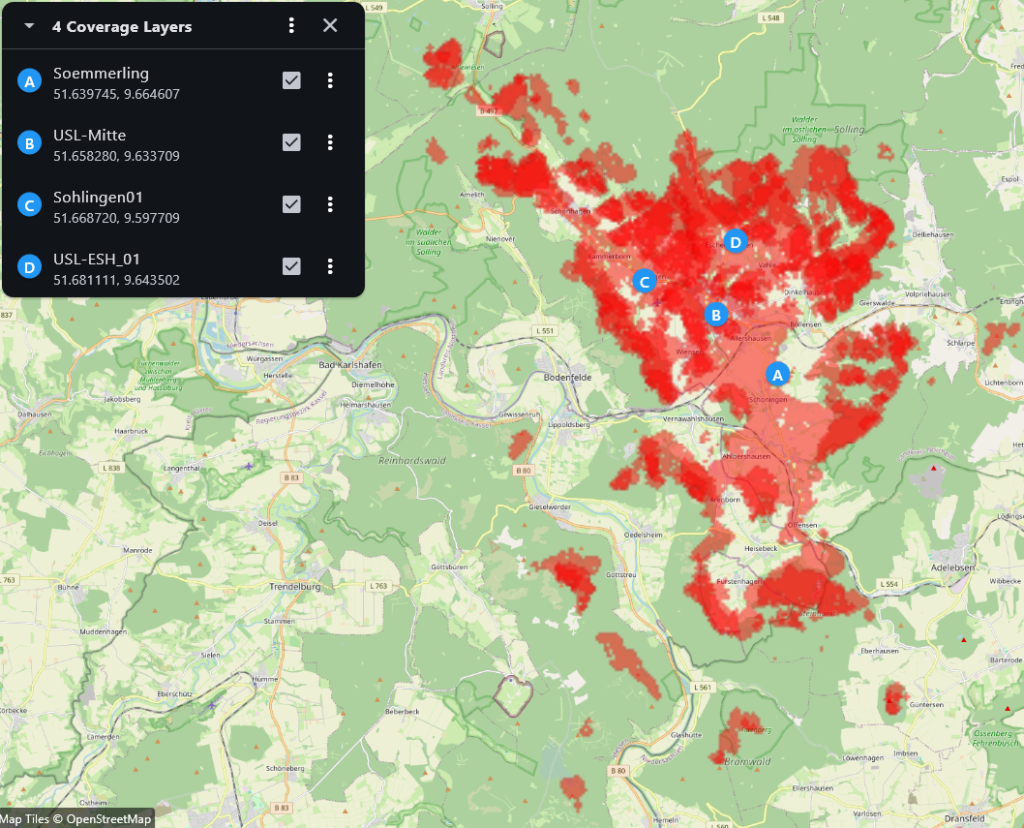Viewport: 1024px width, 828px height.
Task: Click the B badge beside USL-Mitte
Action: [x=30, y=144]
